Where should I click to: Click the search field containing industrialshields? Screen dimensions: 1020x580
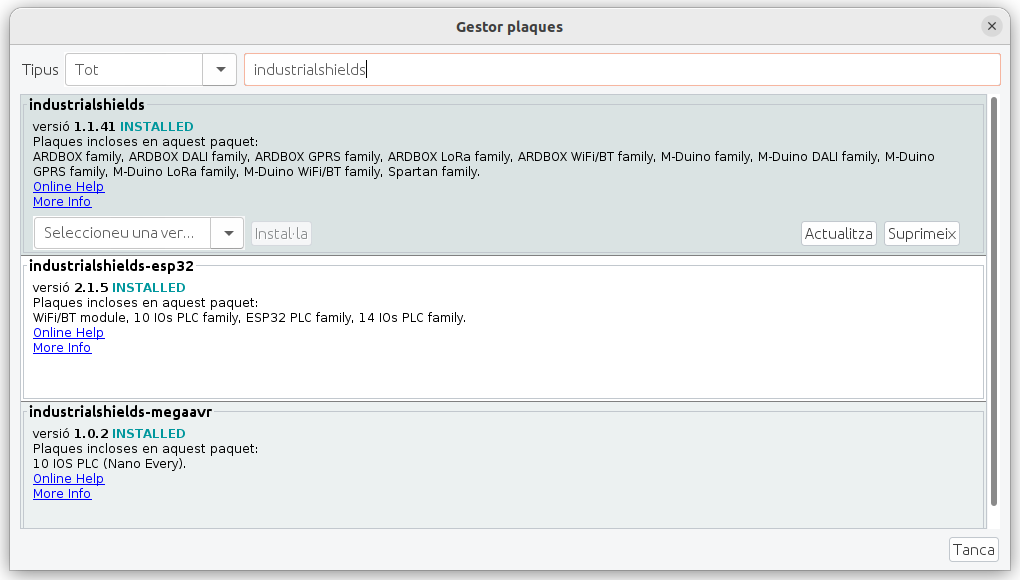tap(622, 70)
